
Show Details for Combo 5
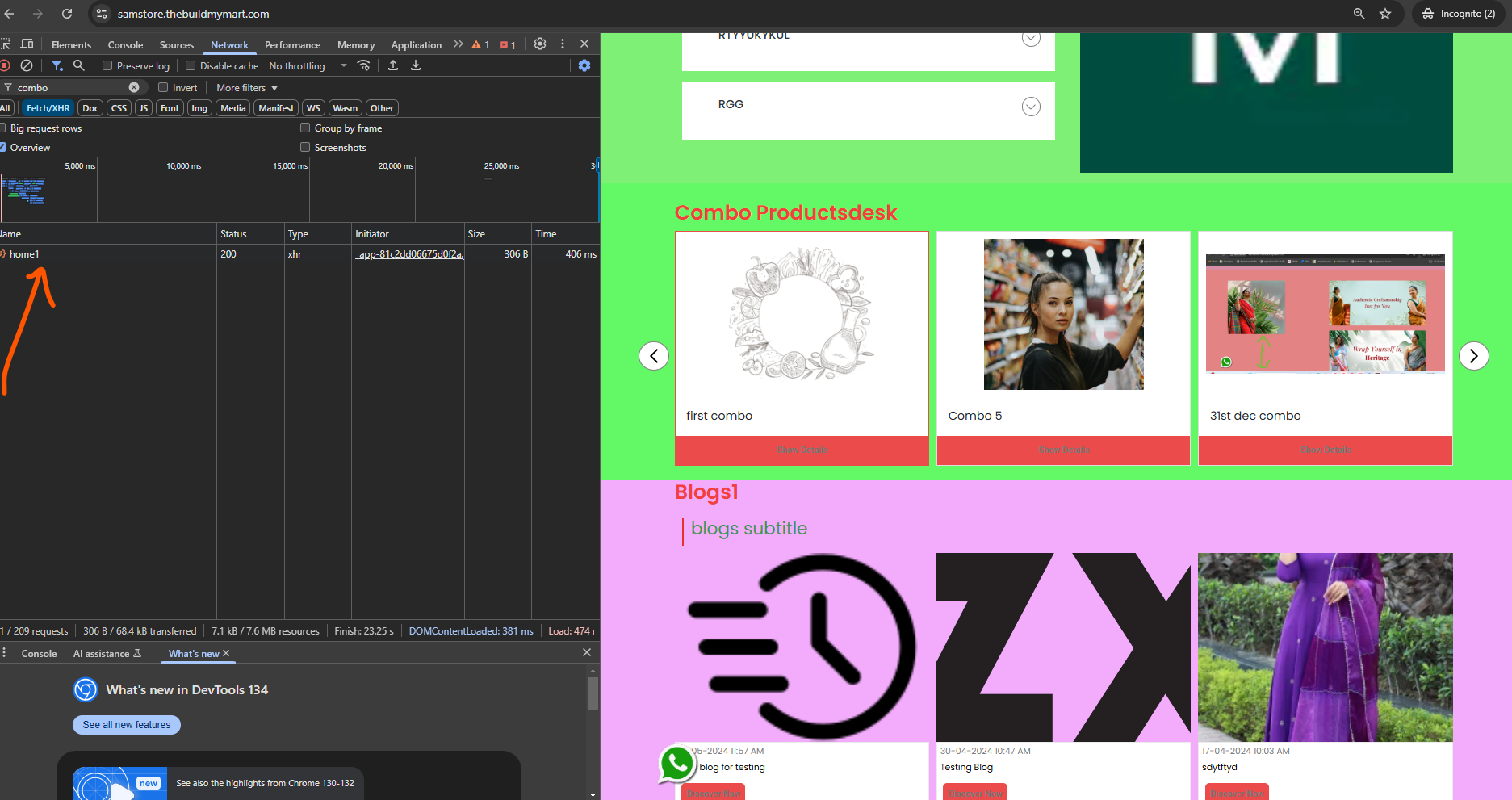(x=1063, y=450)
